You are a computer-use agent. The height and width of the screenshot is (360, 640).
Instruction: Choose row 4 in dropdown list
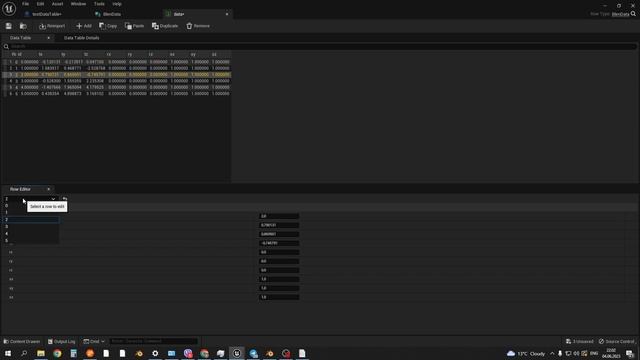point(31,233)
